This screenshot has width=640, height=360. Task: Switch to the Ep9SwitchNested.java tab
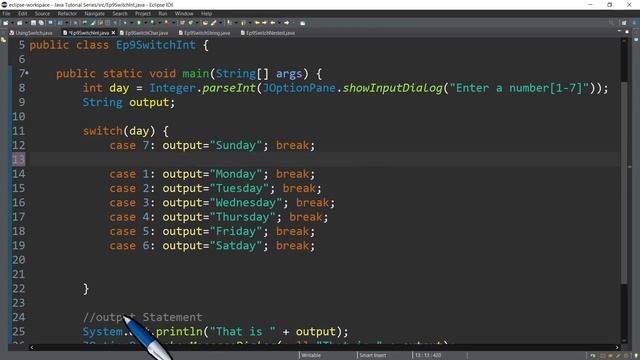pos(268,33)
